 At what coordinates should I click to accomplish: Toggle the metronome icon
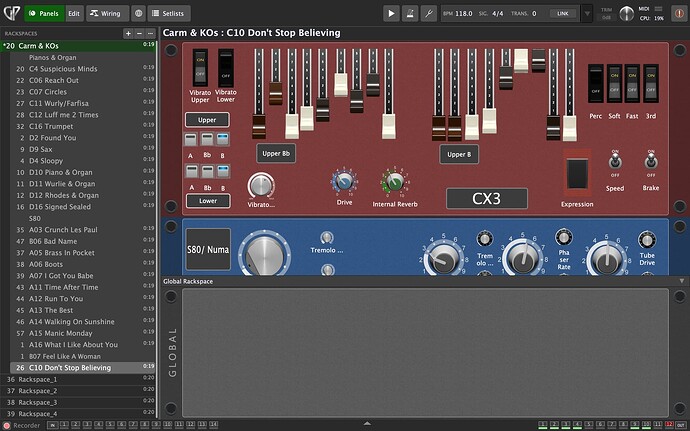coord(410,14)
